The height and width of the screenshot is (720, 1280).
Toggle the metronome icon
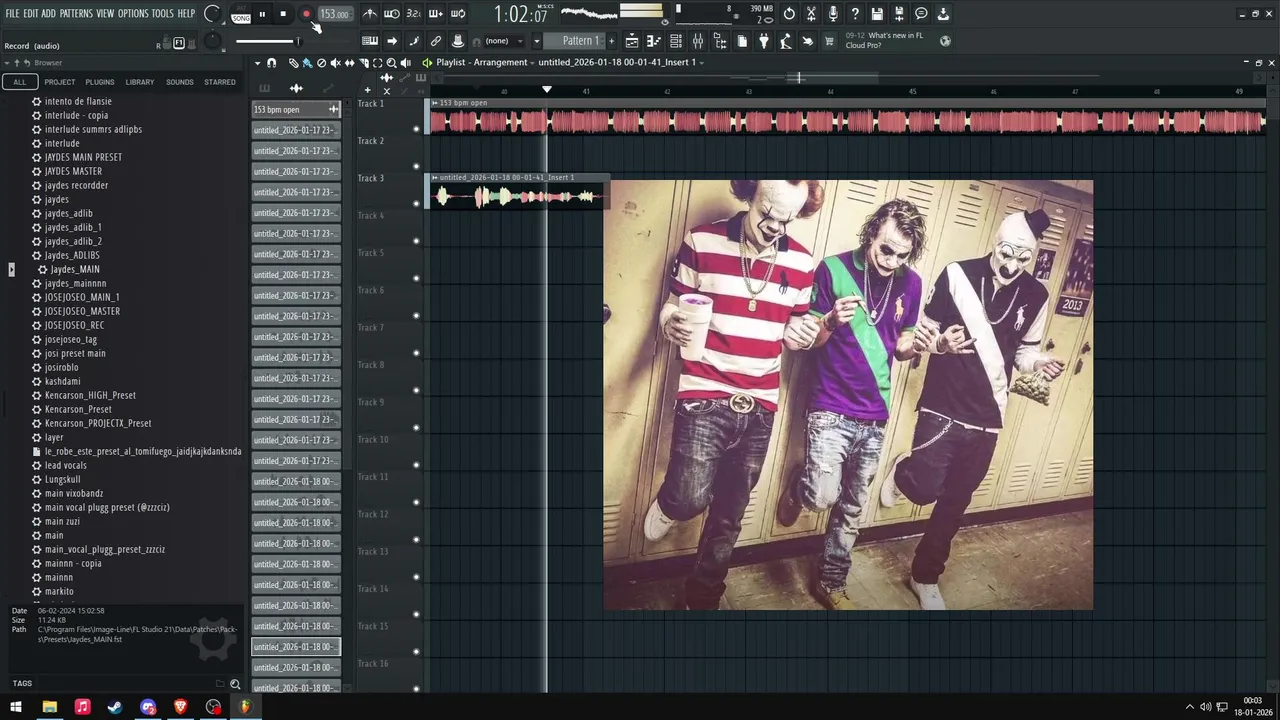371,14
